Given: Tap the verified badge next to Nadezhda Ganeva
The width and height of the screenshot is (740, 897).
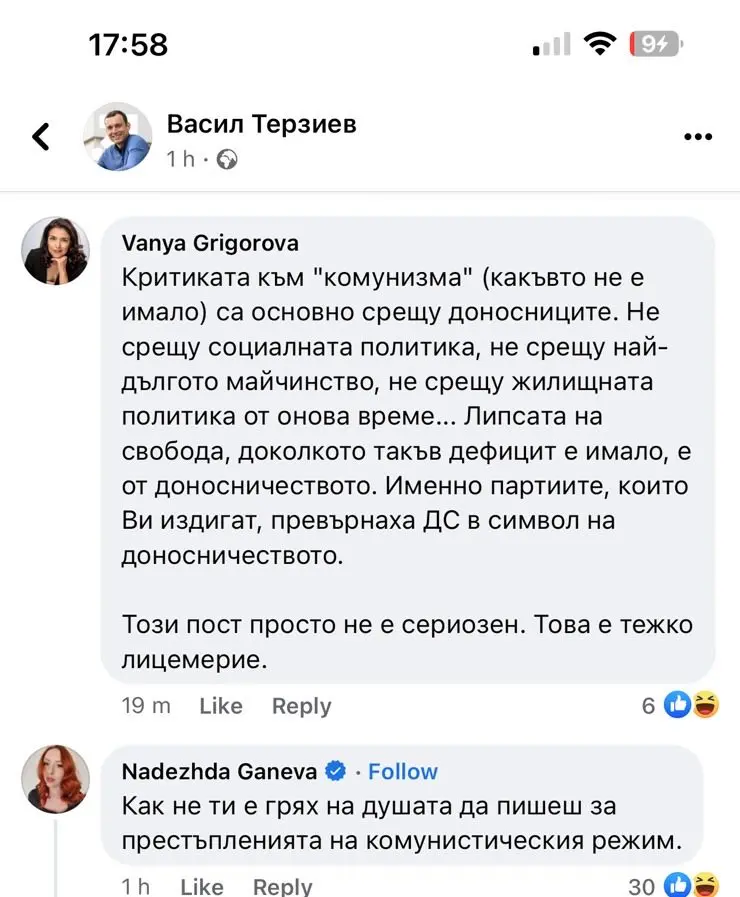Looking at the screenshot, I should point(337,771).
